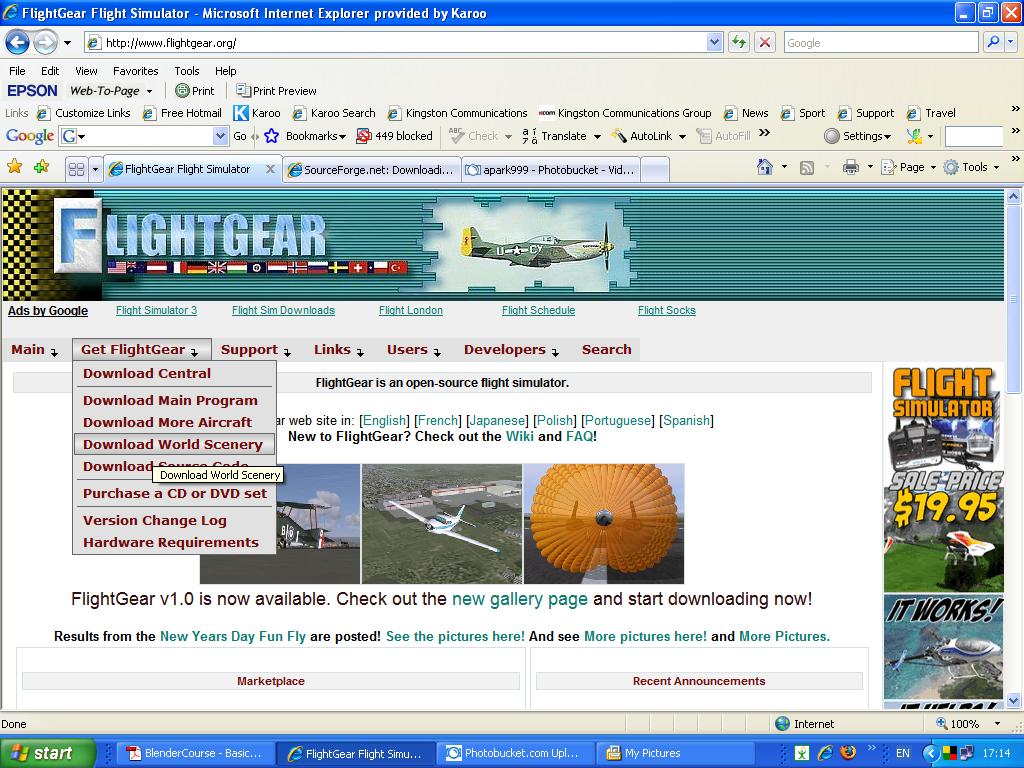Open the search provider dropdown arrow

click(1010, 42)
